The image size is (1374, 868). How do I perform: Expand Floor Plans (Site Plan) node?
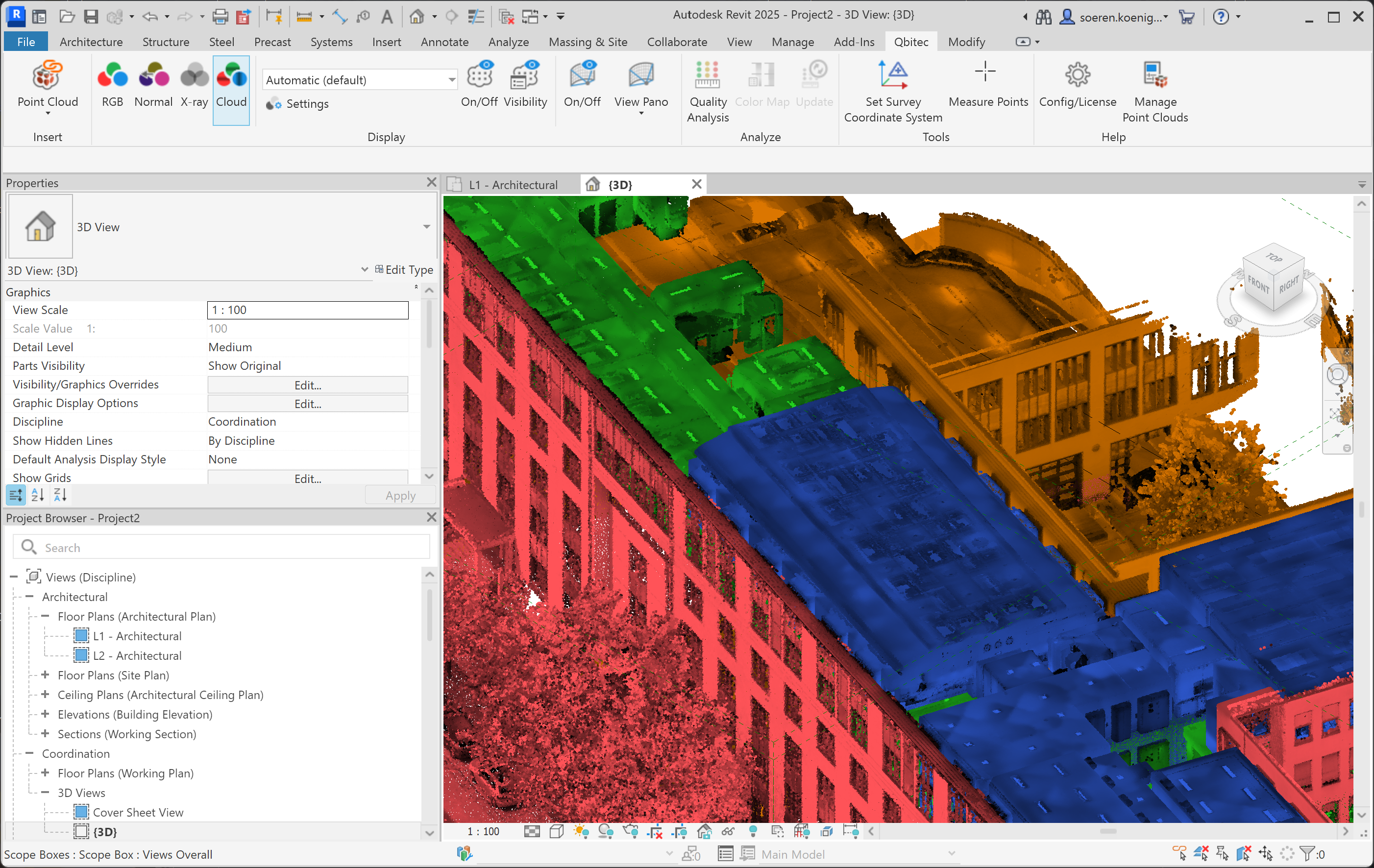coord(45,675)
